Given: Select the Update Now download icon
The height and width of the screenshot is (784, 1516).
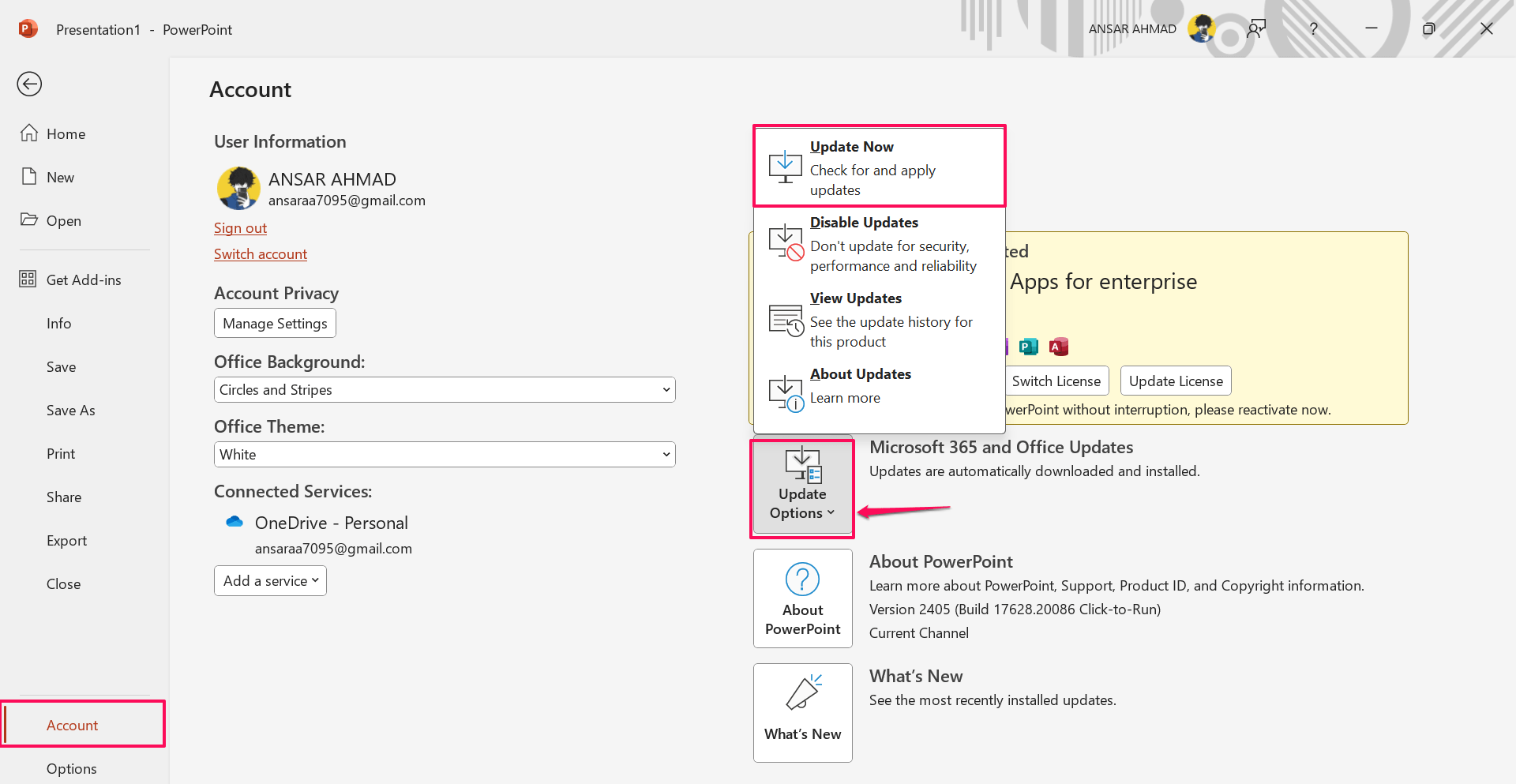Looking at the screenshot, I should pos(786,167).
